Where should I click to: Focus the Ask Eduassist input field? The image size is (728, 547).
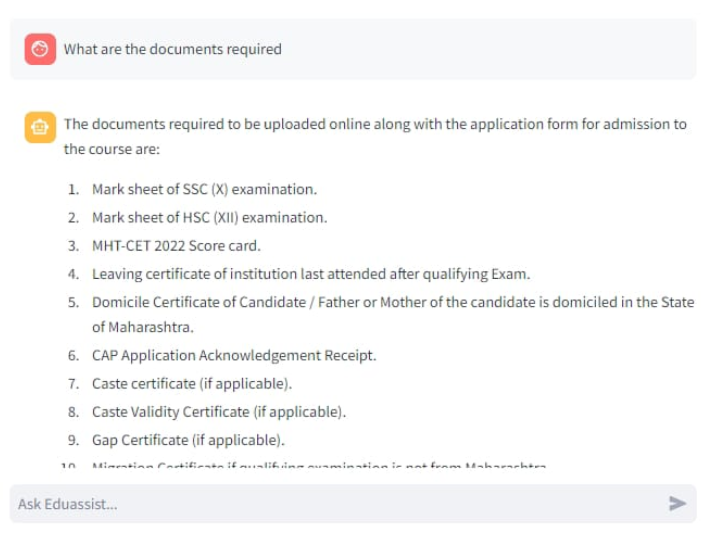click(353, 503)
